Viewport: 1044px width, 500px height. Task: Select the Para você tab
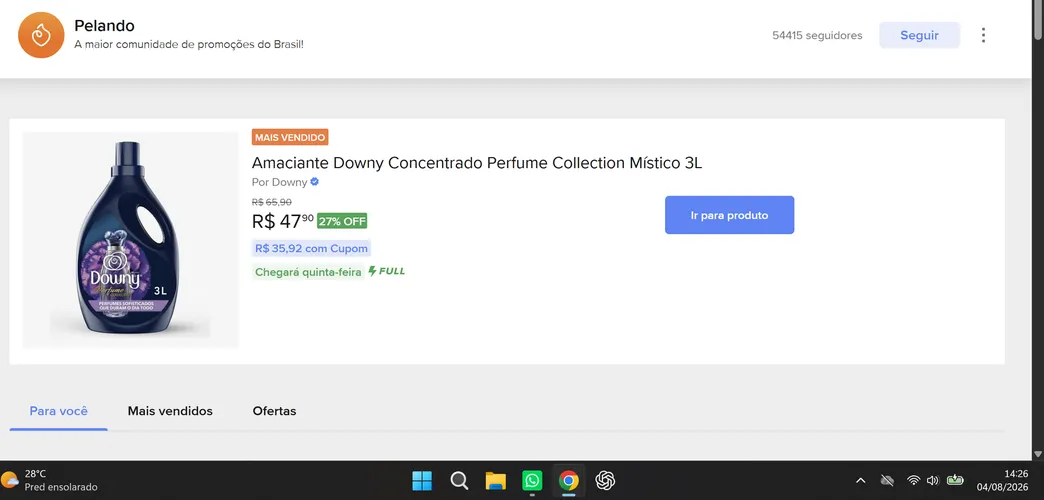pos(59,411)
